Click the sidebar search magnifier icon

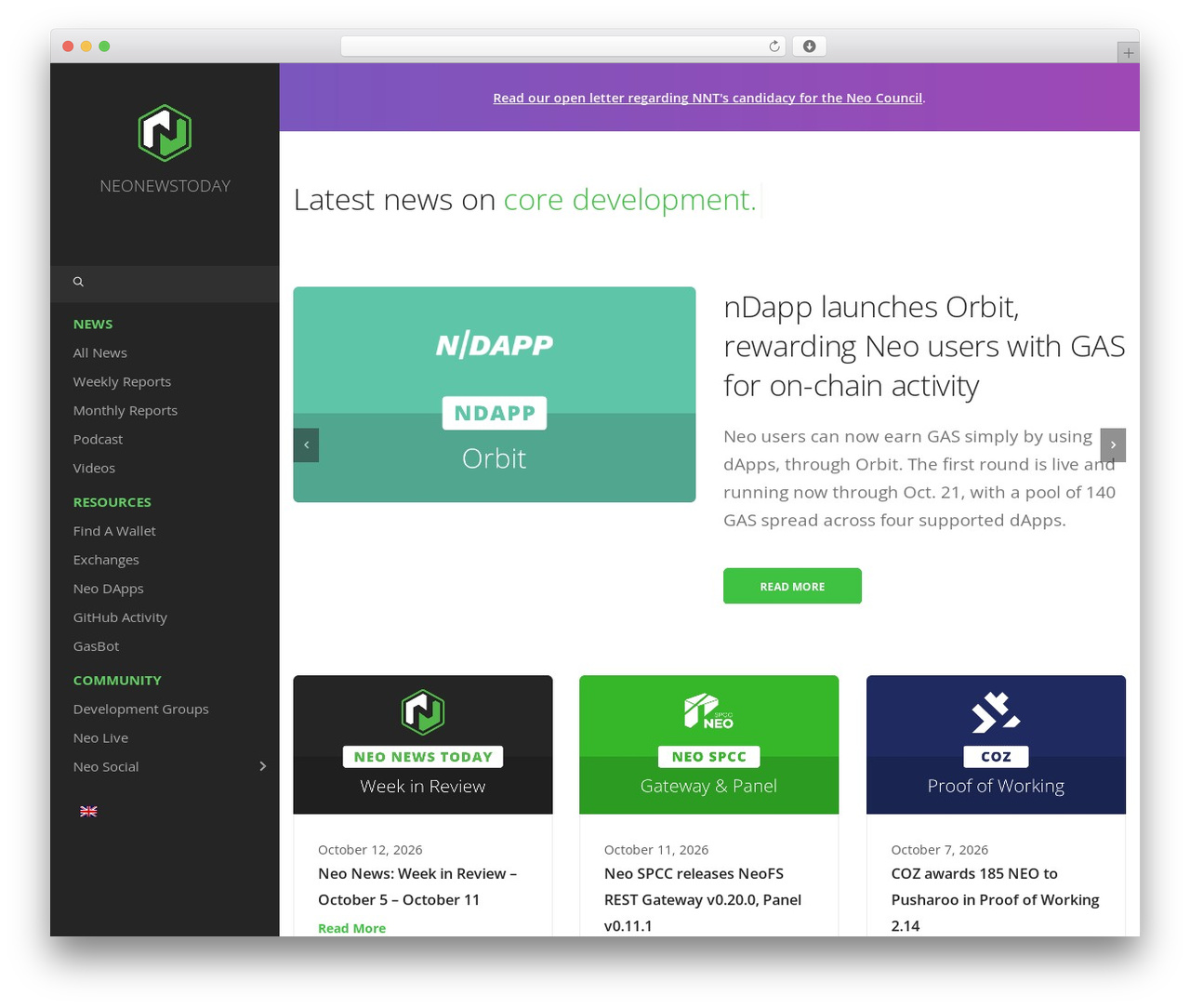coord(78,282)
